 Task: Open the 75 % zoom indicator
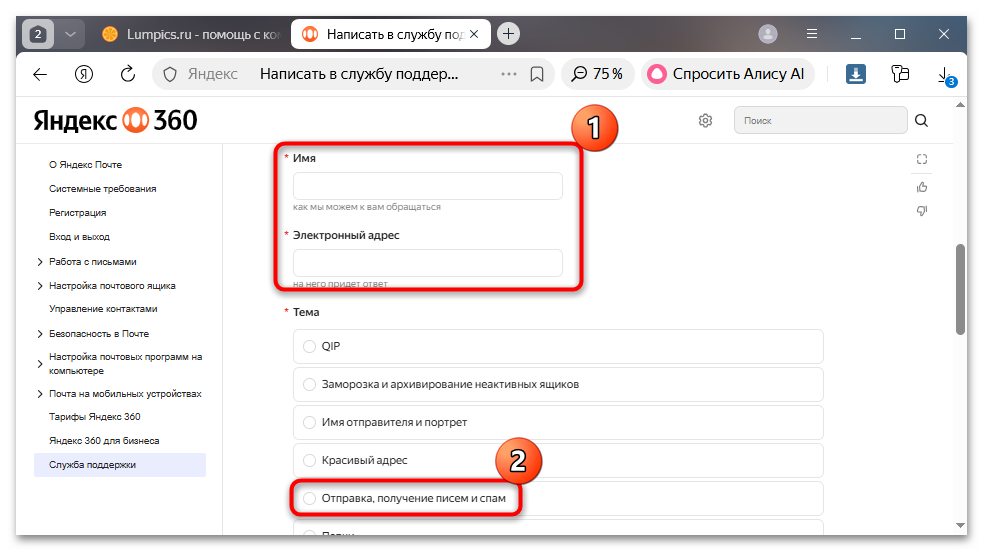597,74
